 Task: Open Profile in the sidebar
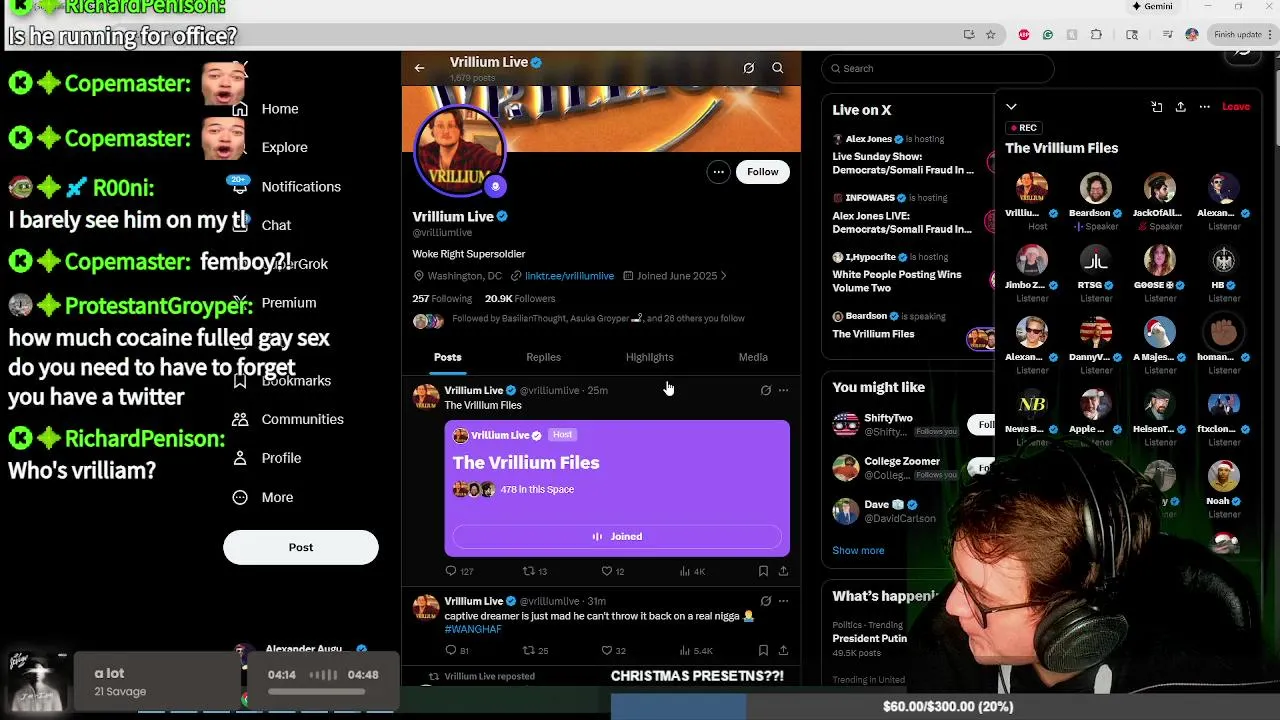point(265,458)
